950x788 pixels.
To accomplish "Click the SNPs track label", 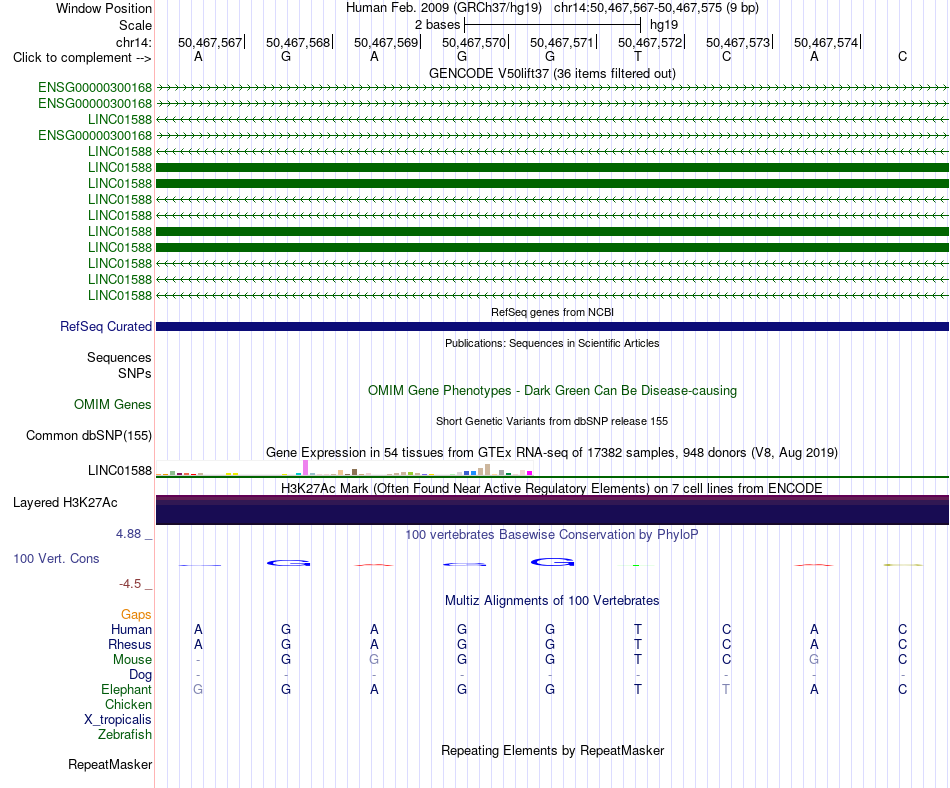I will tap(135, 373).
